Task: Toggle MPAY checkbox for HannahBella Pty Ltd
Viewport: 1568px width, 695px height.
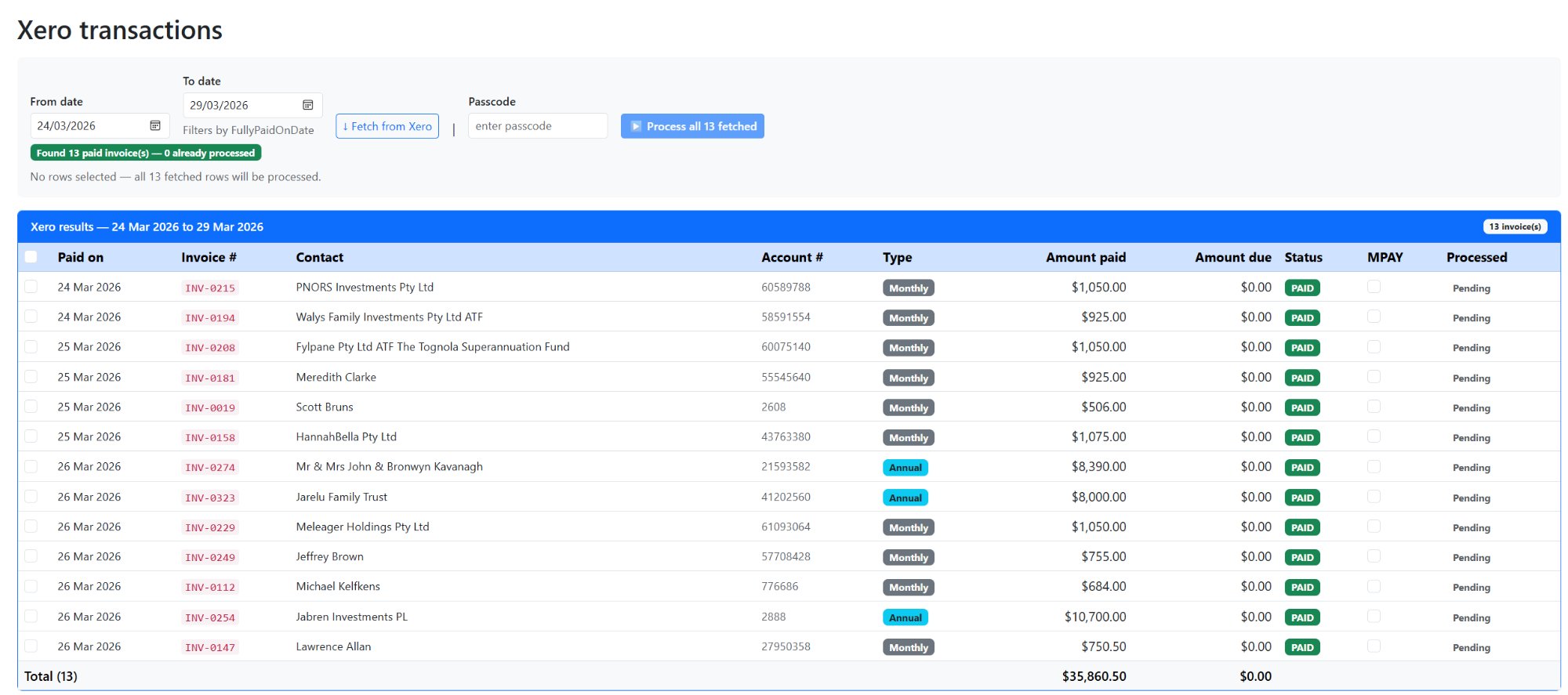Action: tap(1374, 436)
